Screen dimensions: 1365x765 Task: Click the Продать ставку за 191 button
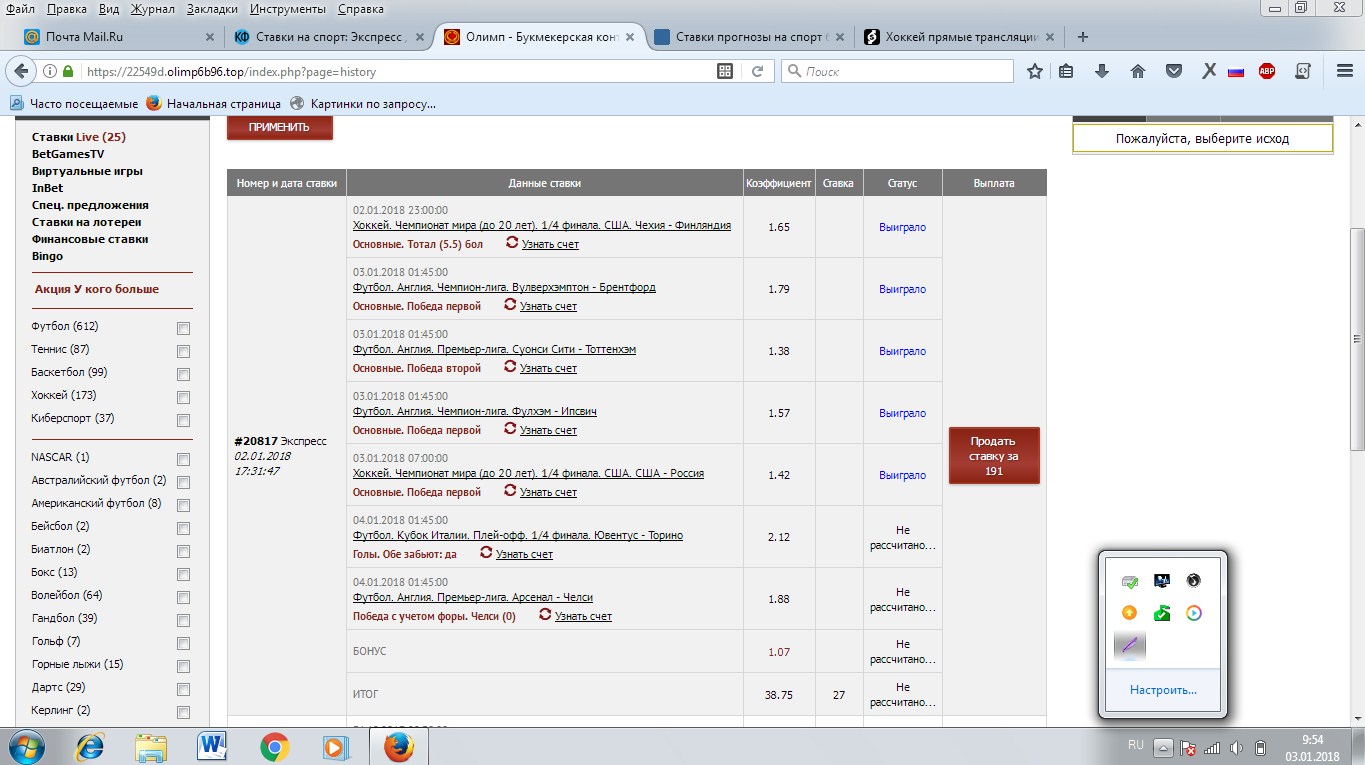tap(994, 455)
